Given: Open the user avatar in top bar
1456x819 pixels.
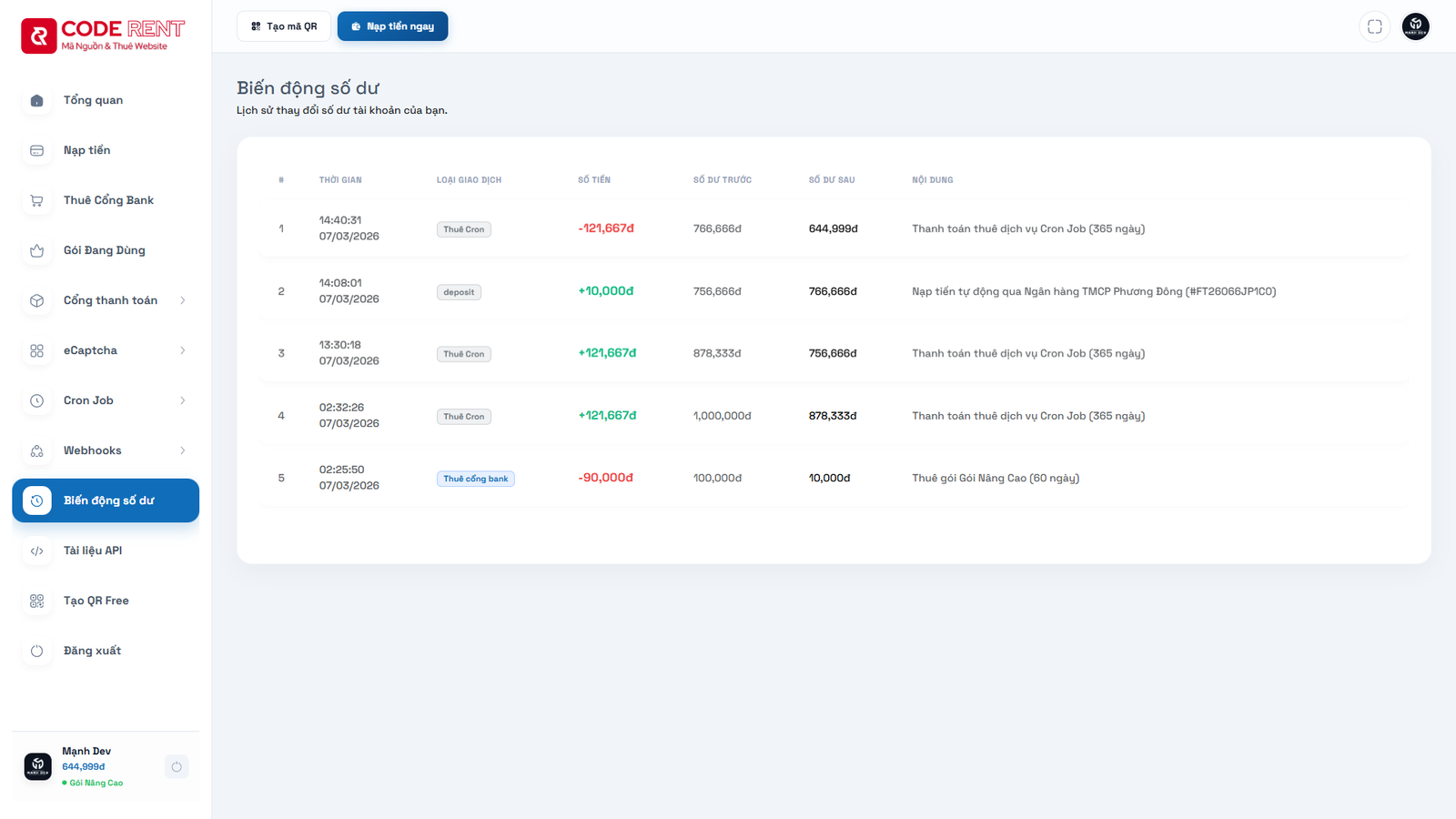Looking at the screenshot, I should point(1415,26).
